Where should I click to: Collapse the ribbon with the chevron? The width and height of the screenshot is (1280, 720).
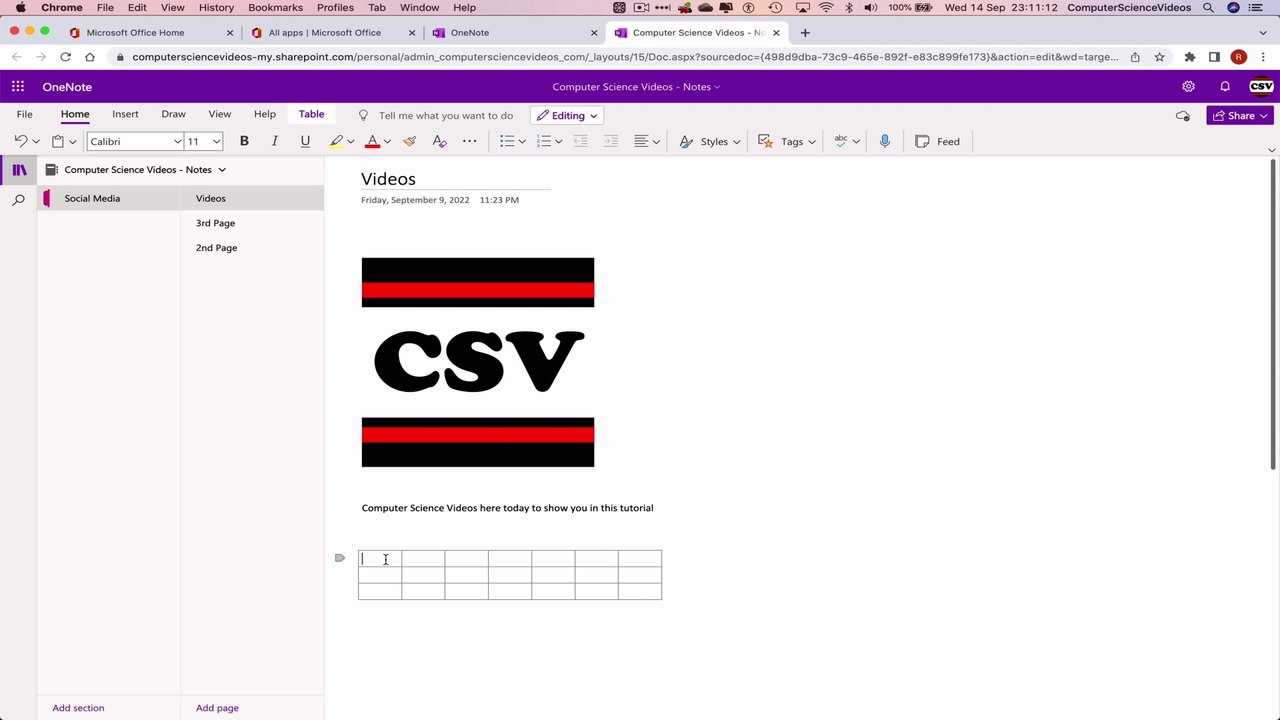point(1271,150)
